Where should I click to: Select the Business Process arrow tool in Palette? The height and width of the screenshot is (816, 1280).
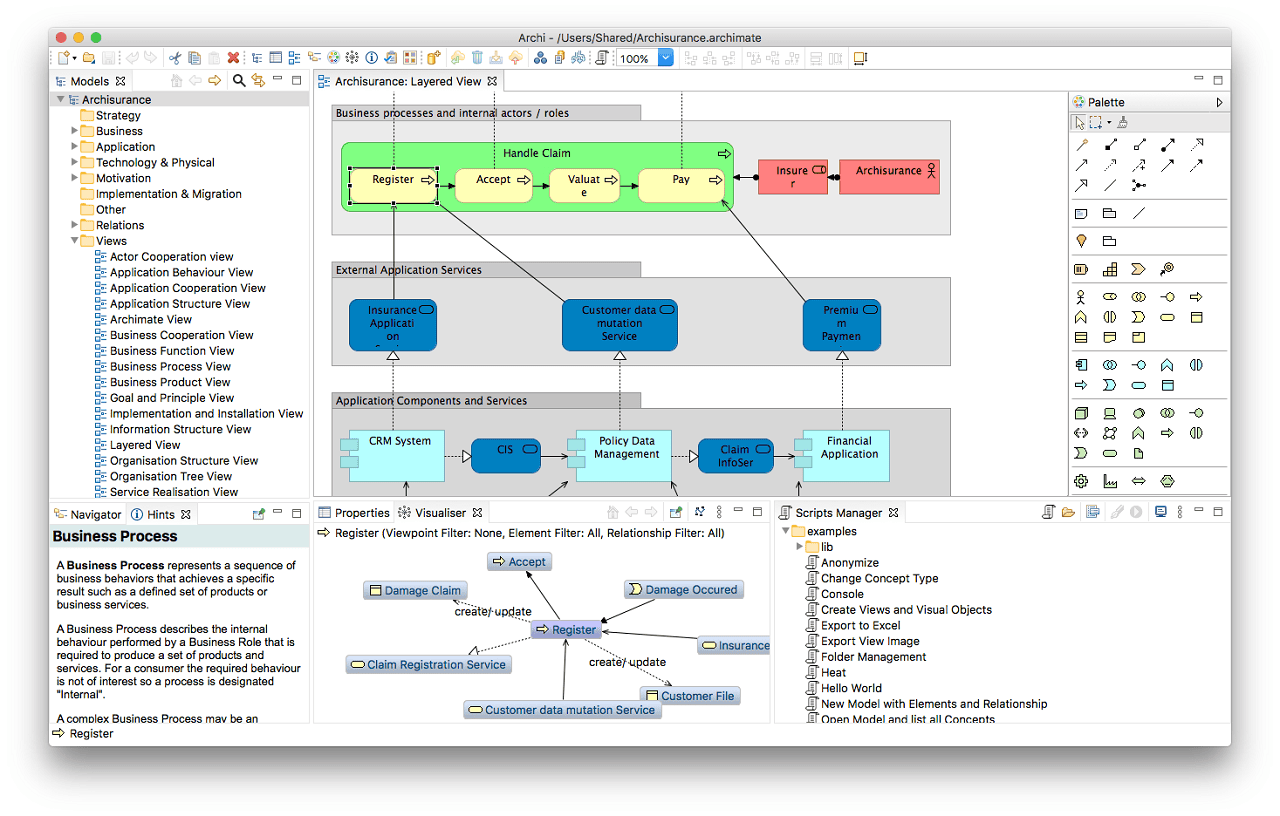[1196, 297]
